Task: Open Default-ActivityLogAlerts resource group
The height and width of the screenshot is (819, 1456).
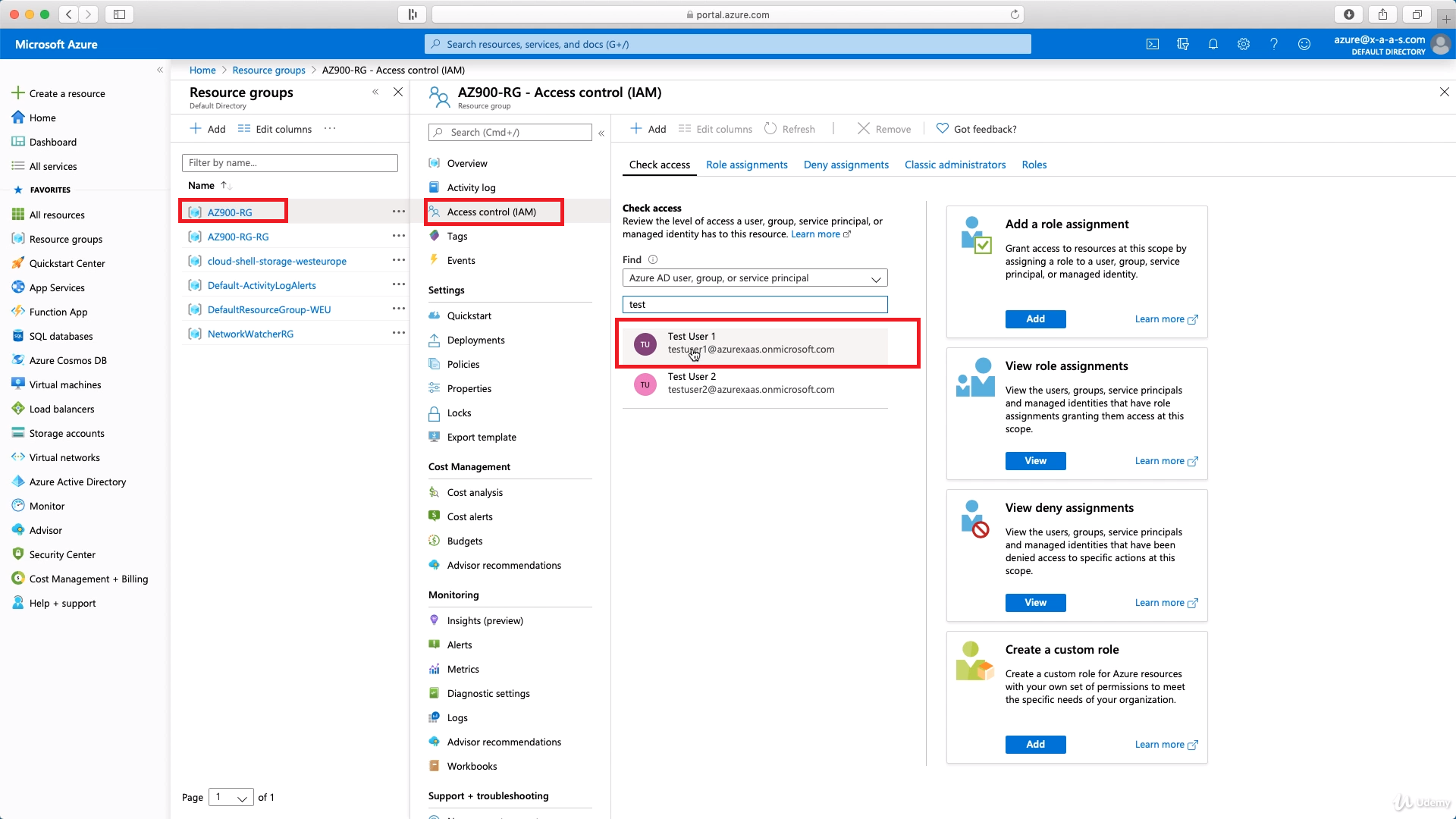Action: point(262,285)
